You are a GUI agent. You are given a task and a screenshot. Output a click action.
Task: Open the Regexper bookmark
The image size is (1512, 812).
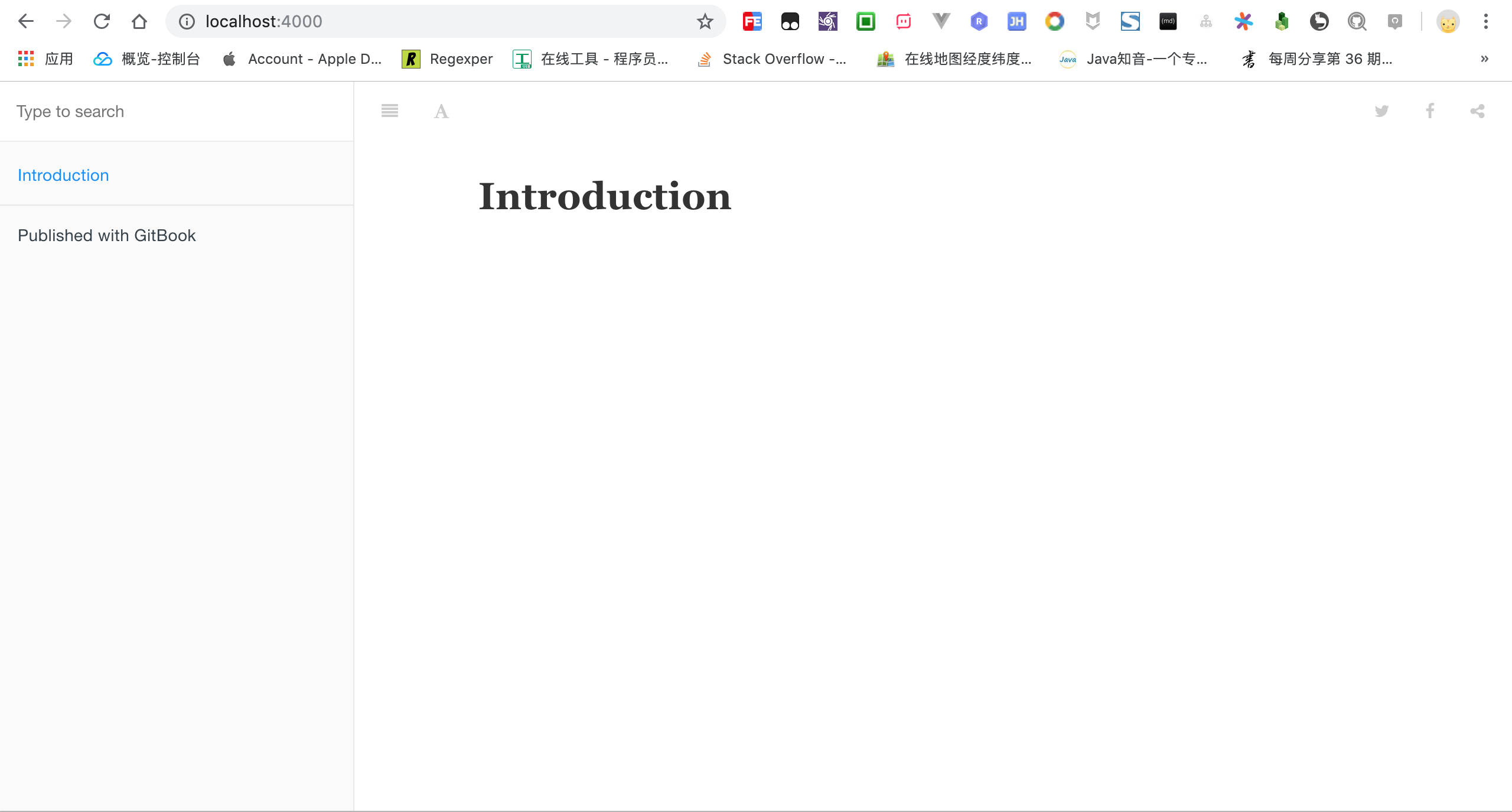point(447,59)
